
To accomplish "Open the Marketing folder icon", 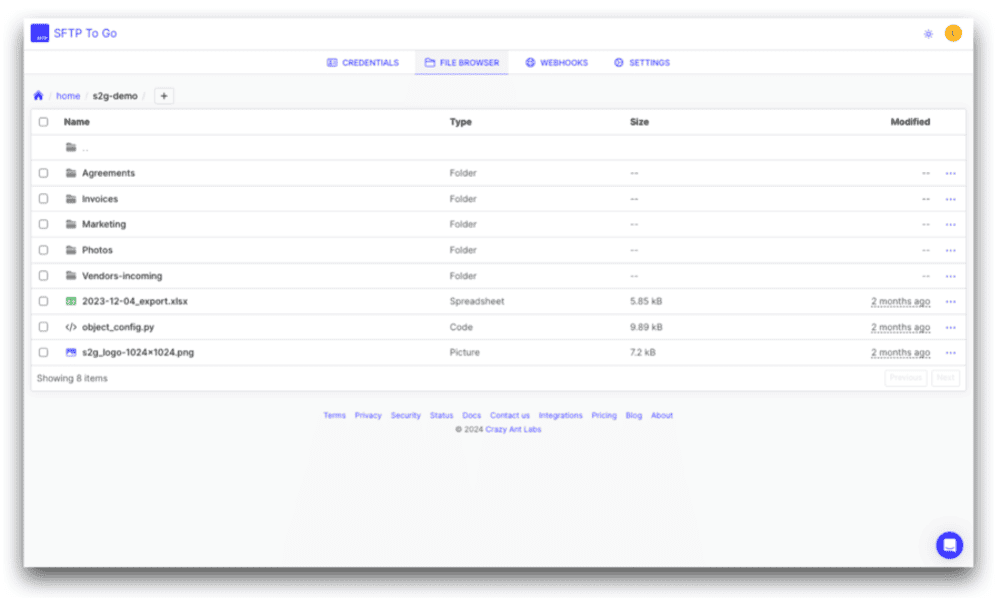I will [x=71, y=224].
